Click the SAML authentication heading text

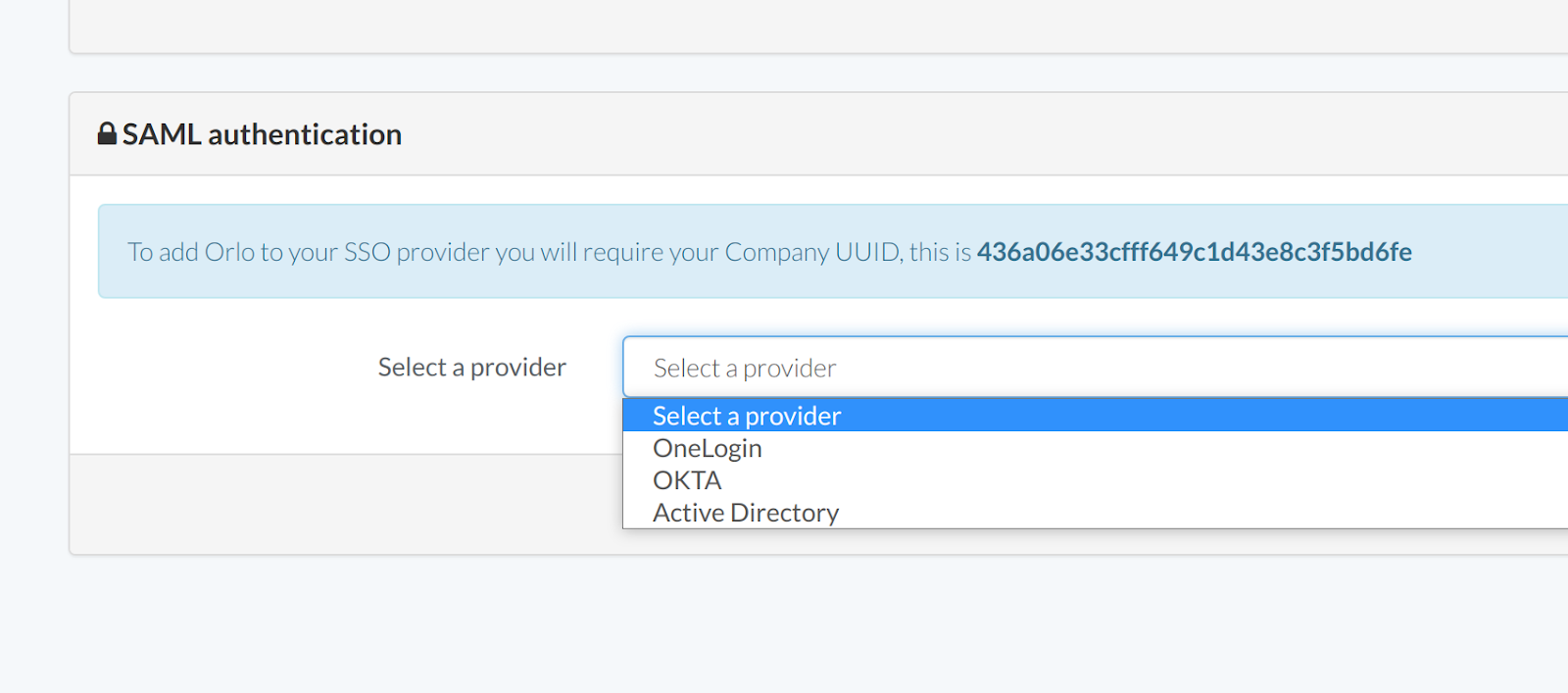click(262, 134)
